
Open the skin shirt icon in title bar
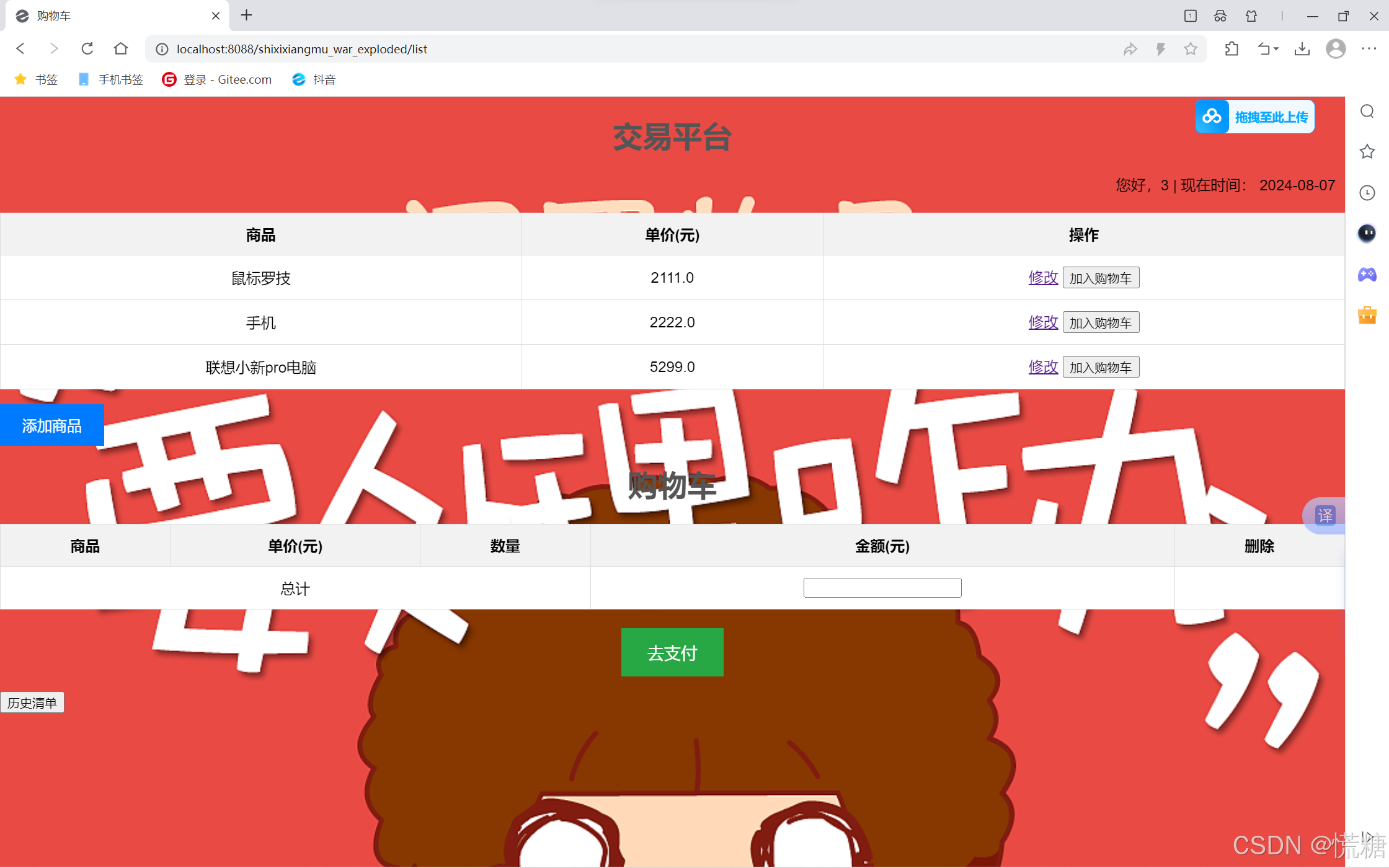(x=1251, y=16)
